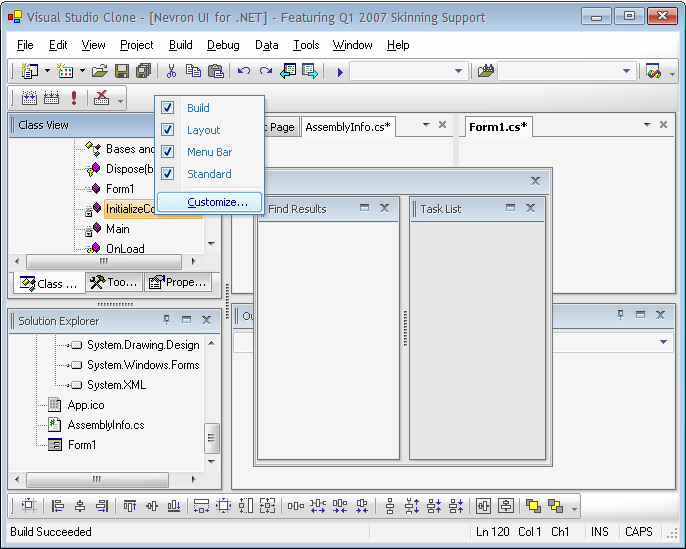Uncheck the Menu Bar checkbox
This screenshot has width=686, height=549.
[168, 151]
